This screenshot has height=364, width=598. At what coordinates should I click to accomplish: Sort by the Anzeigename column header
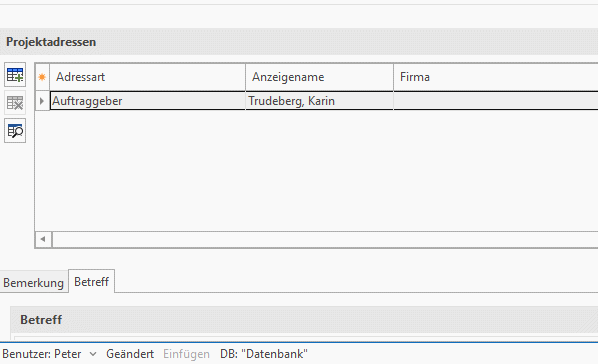[320, 77]
